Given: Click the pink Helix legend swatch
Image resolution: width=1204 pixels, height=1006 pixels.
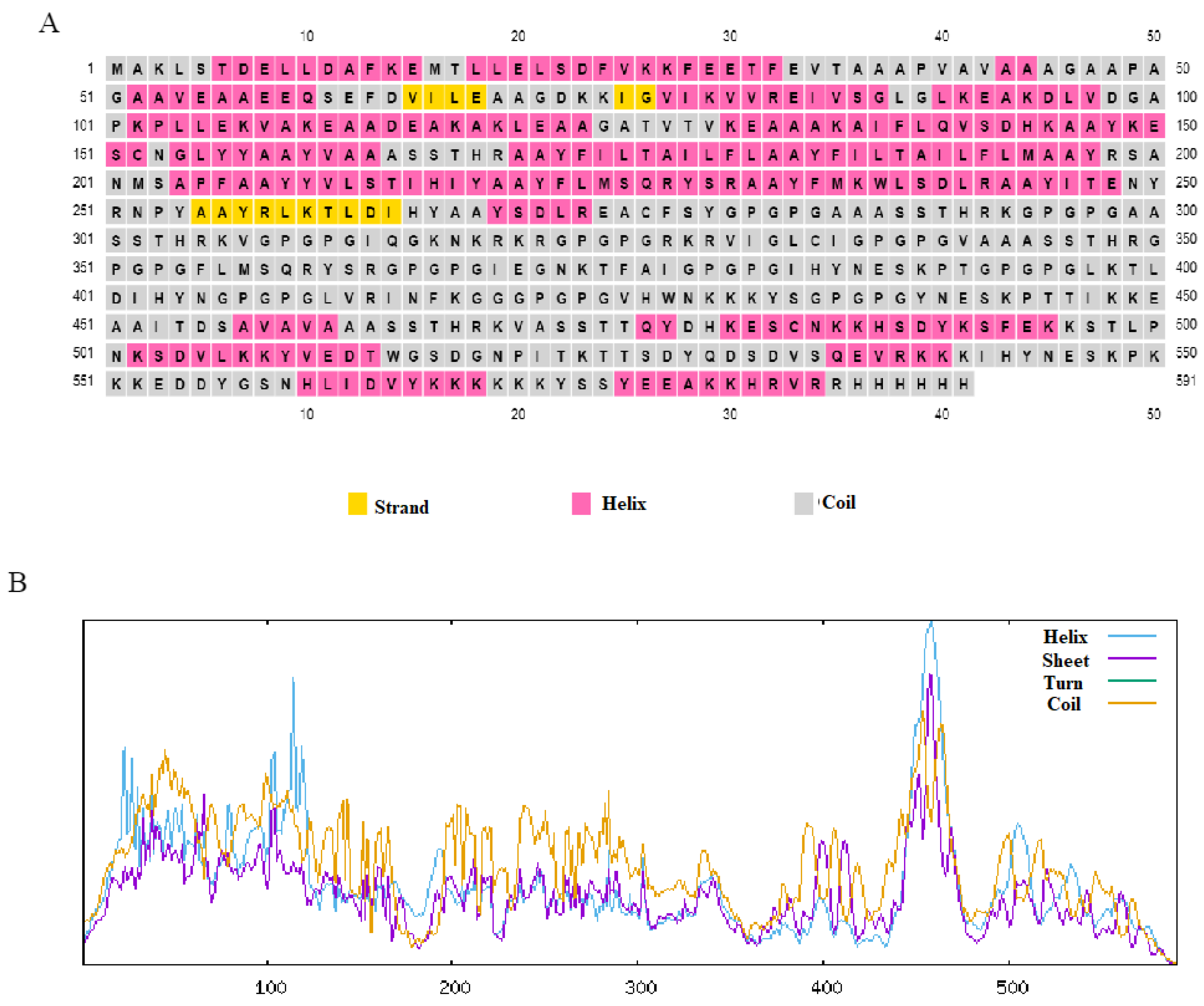Looking at the screenshot, I should coord(581,503).
